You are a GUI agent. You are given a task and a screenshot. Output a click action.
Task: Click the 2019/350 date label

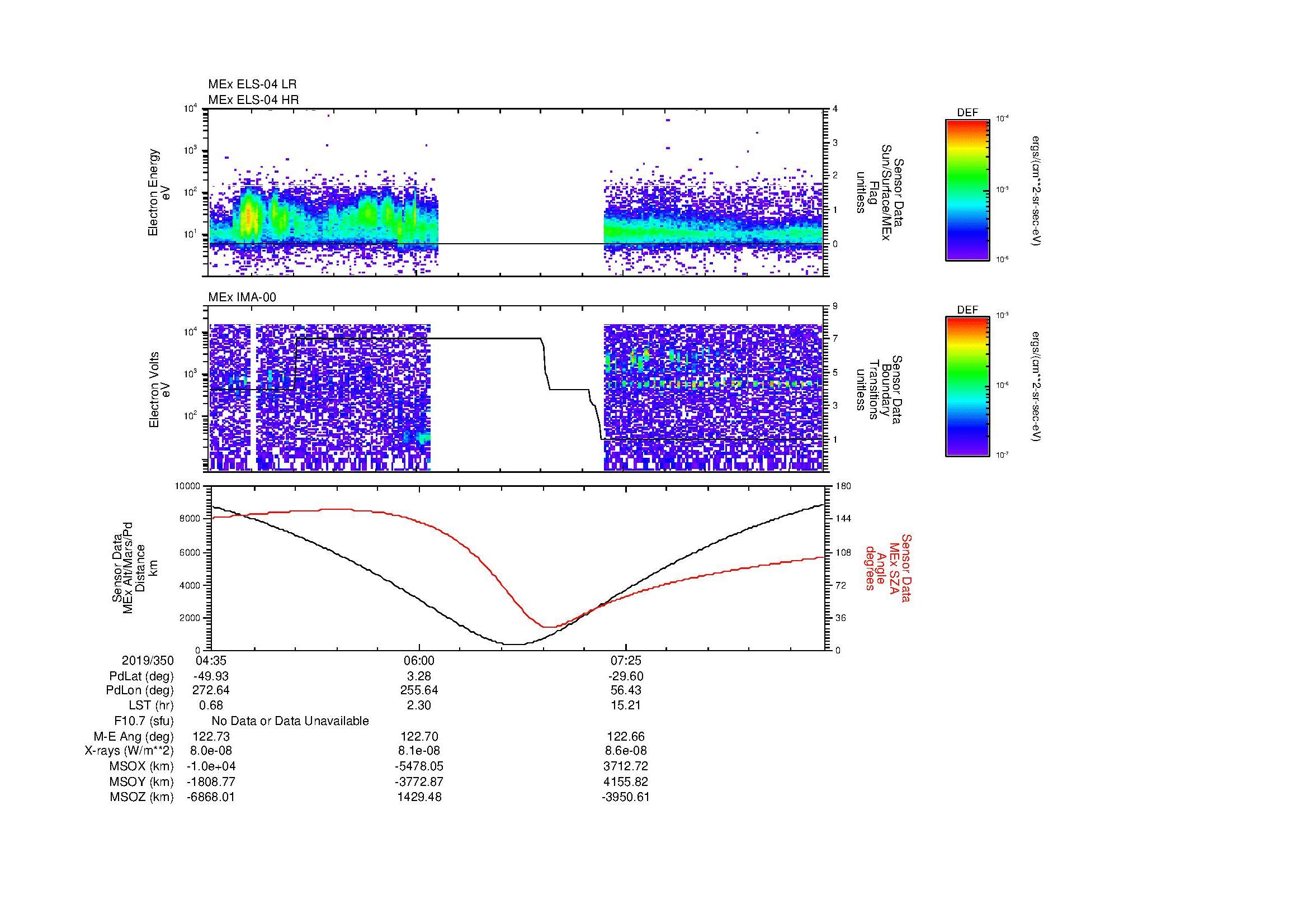coord(148,661)
